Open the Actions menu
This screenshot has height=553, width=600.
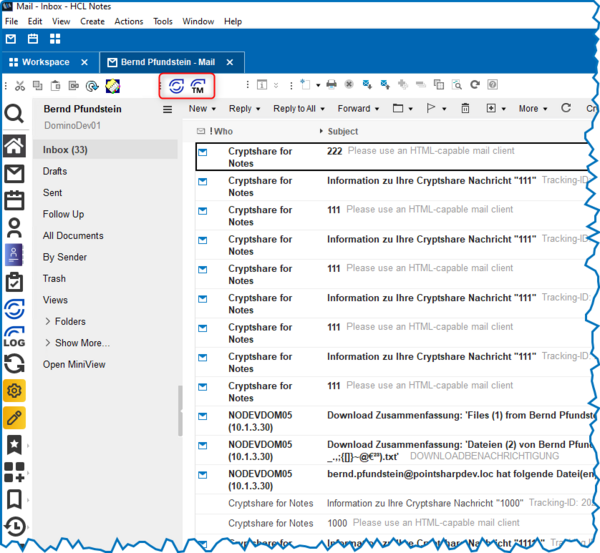tap(128, 21)
